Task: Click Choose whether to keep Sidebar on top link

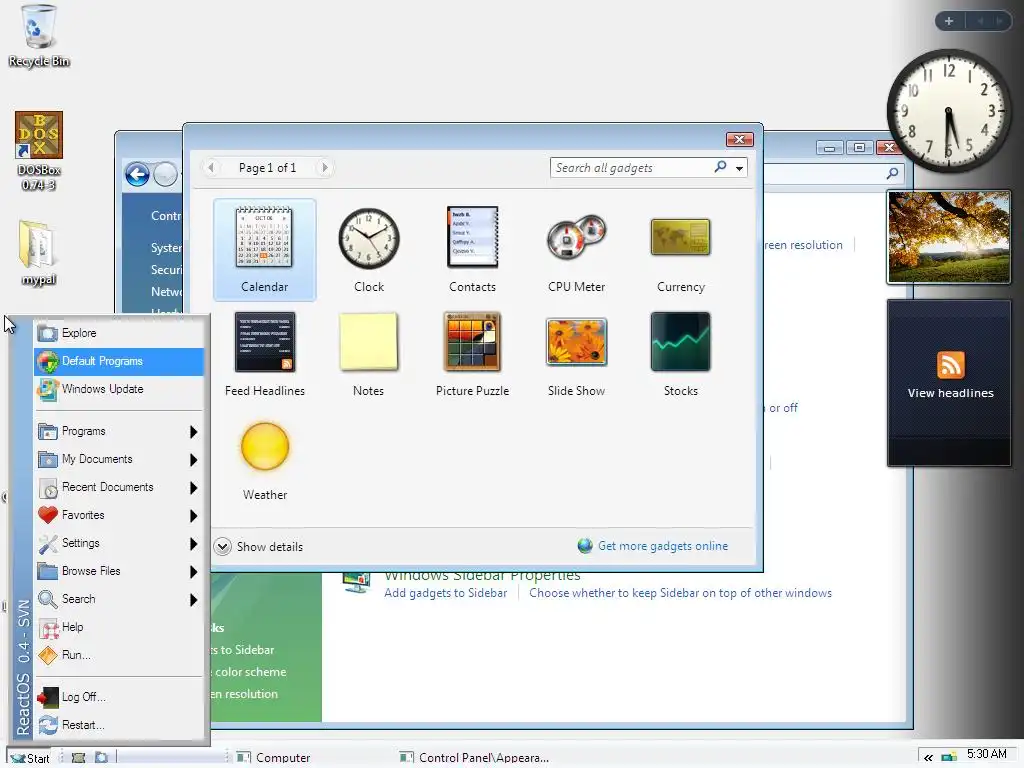Action: pyautogui.click(x=680, y=593)
